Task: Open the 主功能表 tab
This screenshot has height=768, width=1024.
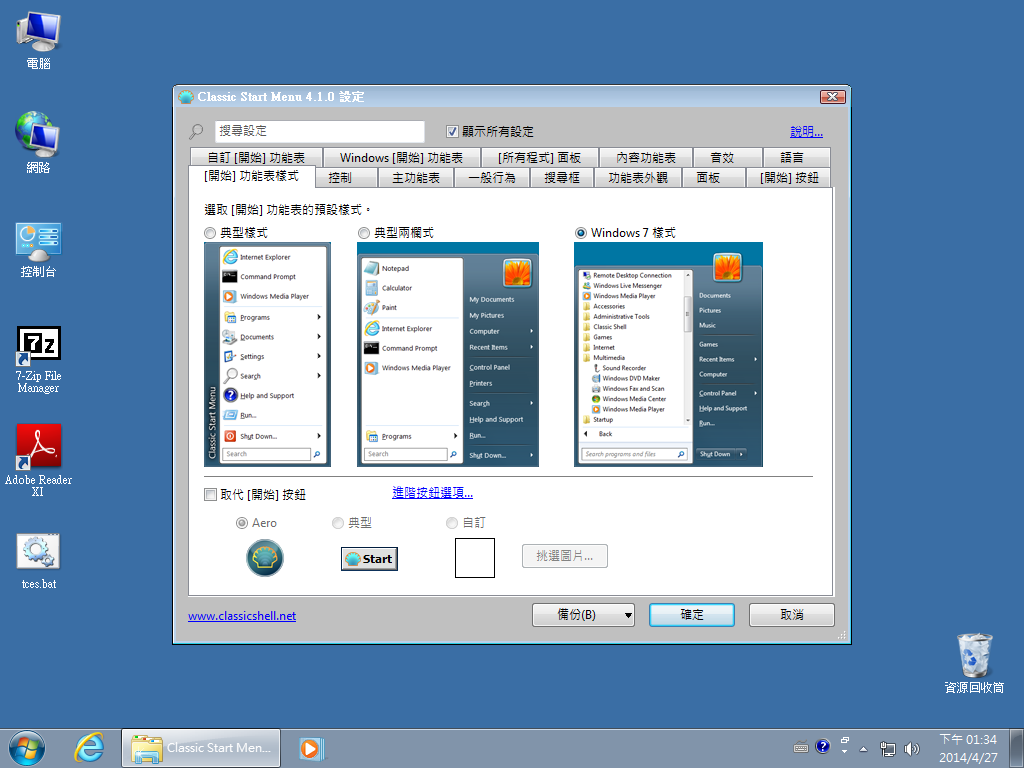Action: (416, 178)
